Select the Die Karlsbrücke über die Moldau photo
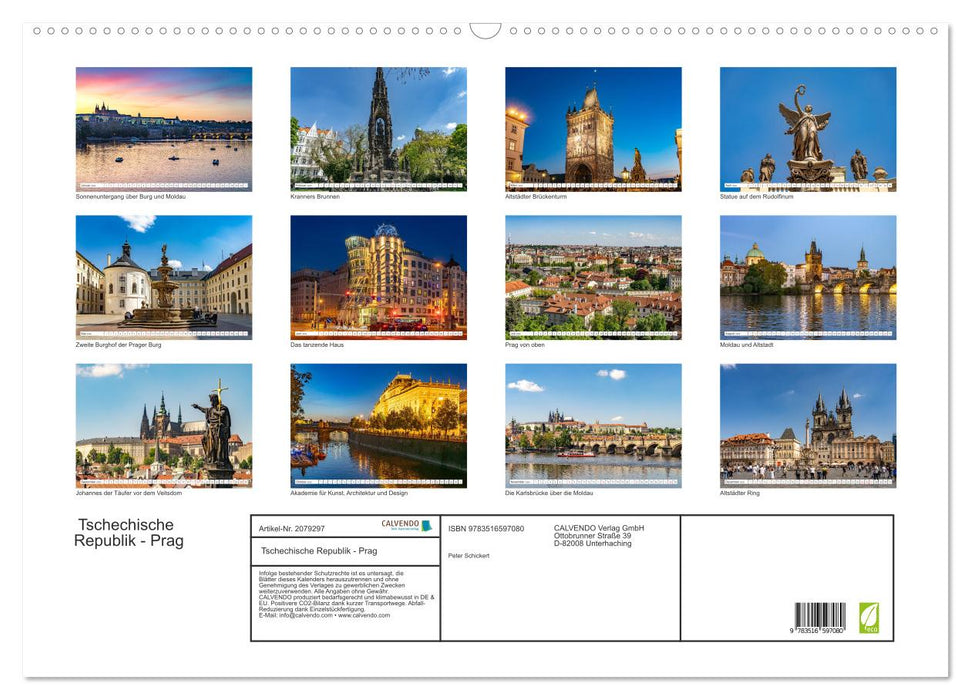 click(592, 424)
